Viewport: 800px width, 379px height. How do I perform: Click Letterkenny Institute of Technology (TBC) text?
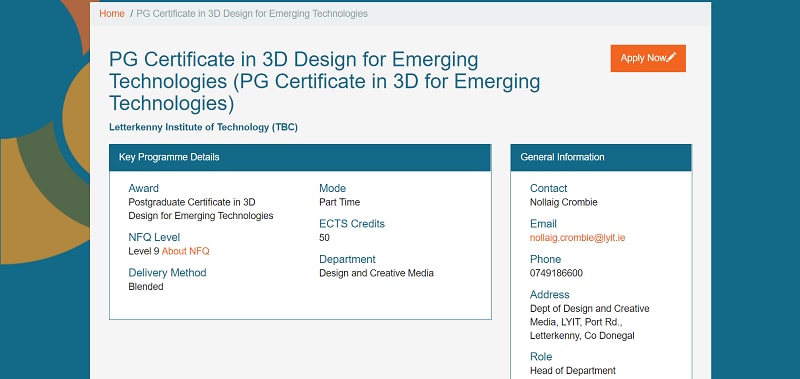[x=204, y=127]
